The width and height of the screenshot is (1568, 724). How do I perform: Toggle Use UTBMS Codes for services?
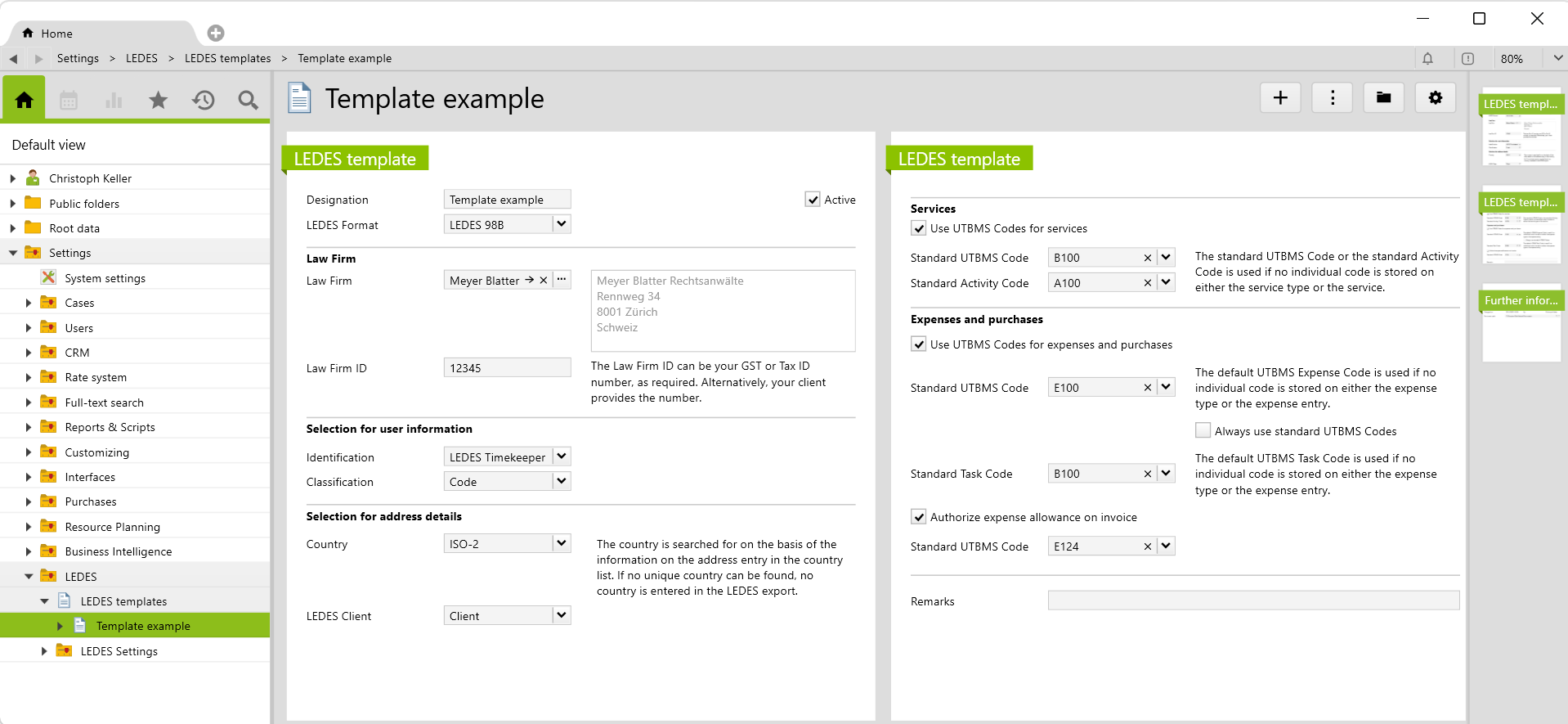click(919, 228)
